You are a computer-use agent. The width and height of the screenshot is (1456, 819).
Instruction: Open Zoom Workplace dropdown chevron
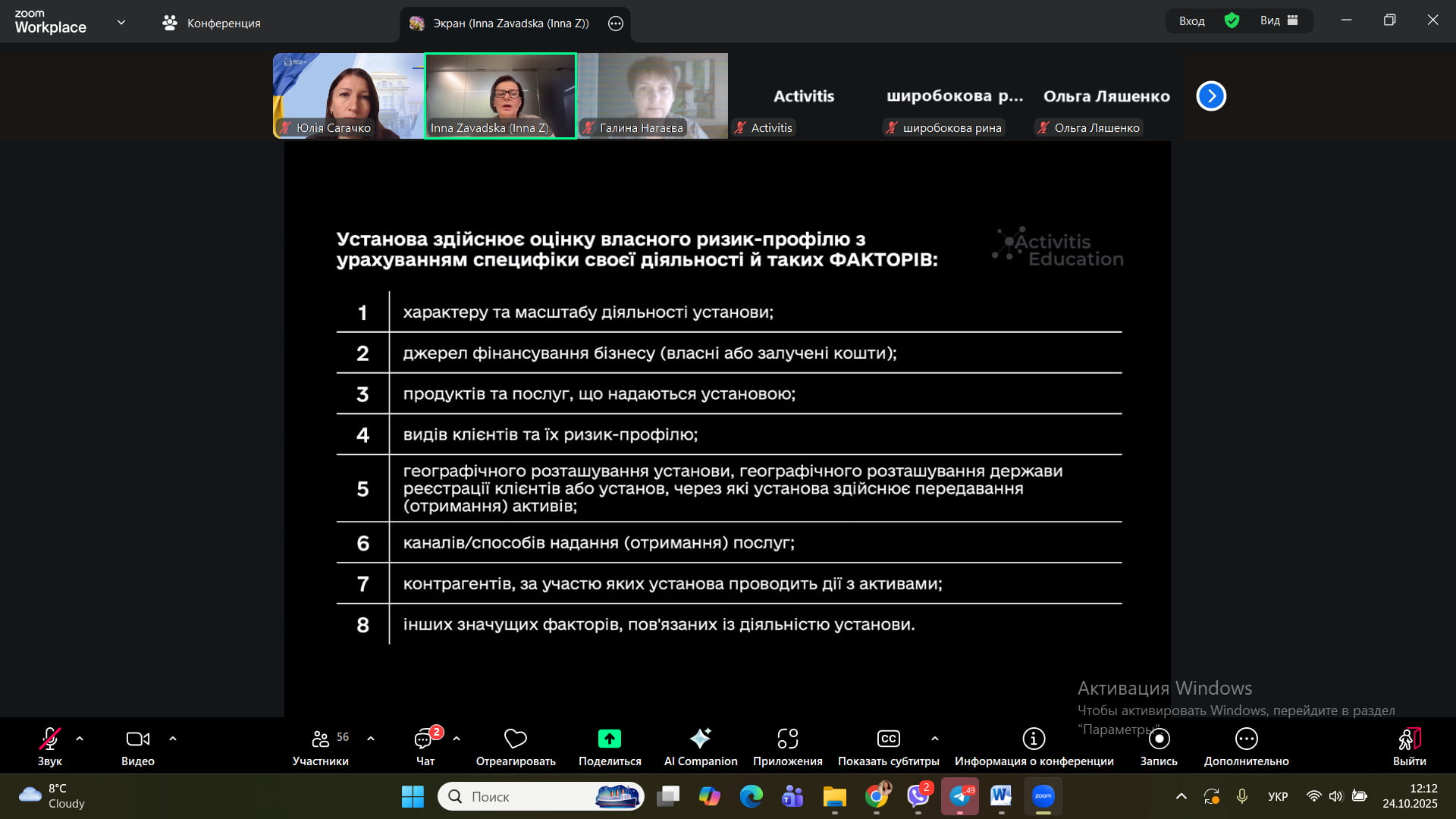(x=121, y=23)
